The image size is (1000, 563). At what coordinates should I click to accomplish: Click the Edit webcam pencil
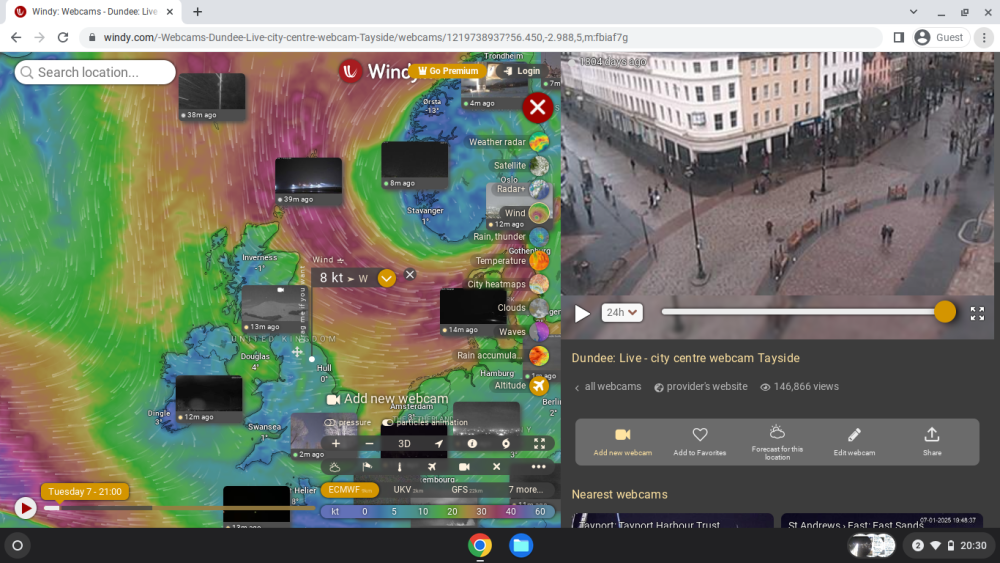tap(854, 442)
